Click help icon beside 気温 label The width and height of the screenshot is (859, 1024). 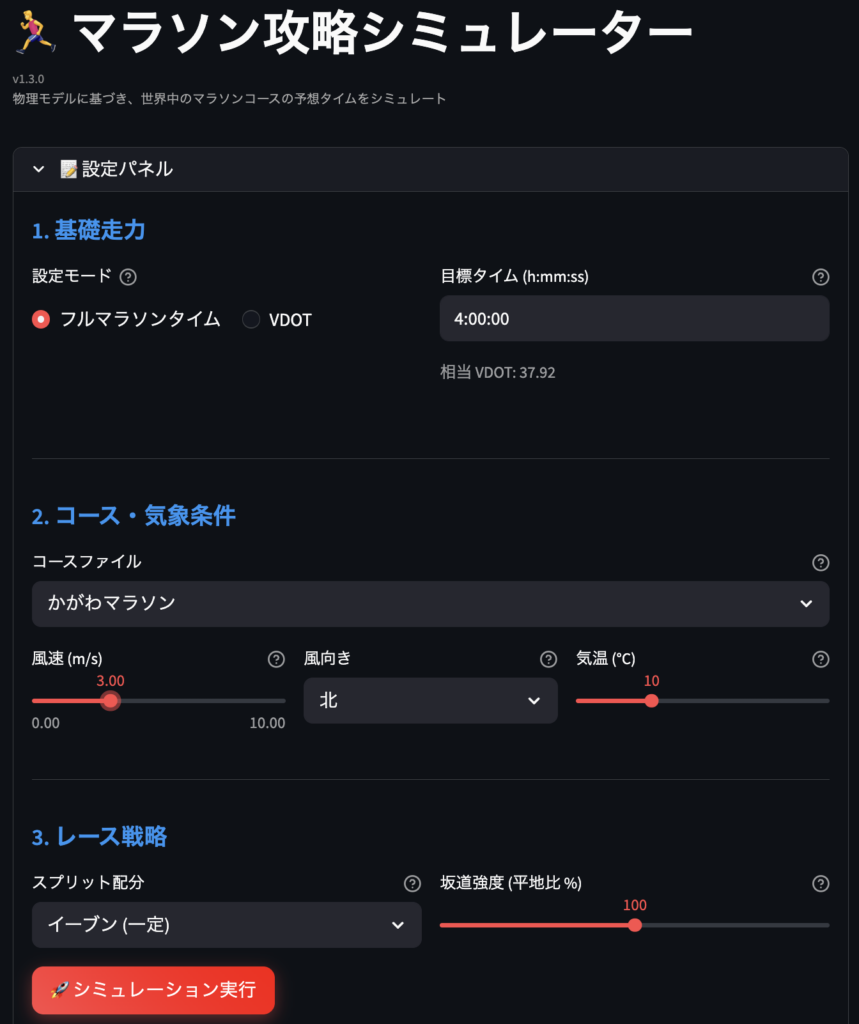[x=821, y=659]
